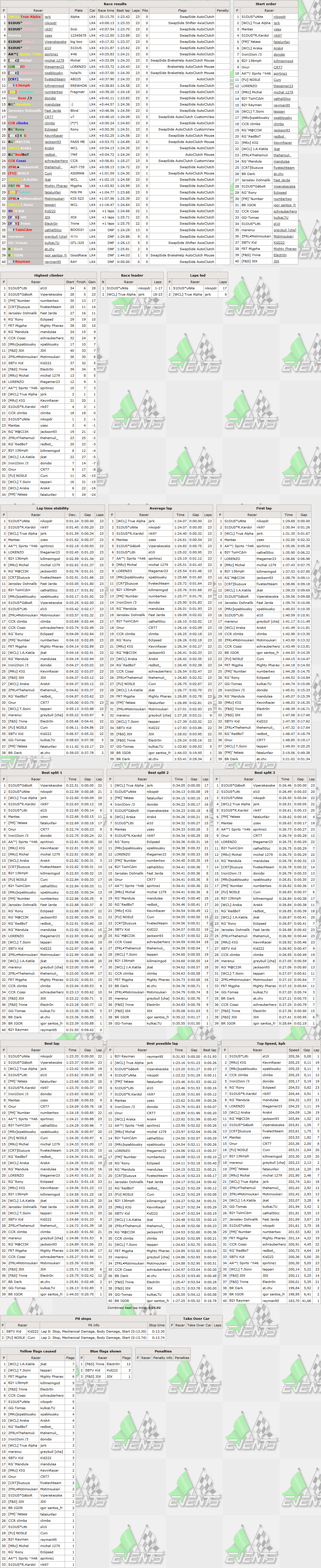The image size is (321, 1568).
Task: Select the J0X link in Start order table
Action: point(276,261)
